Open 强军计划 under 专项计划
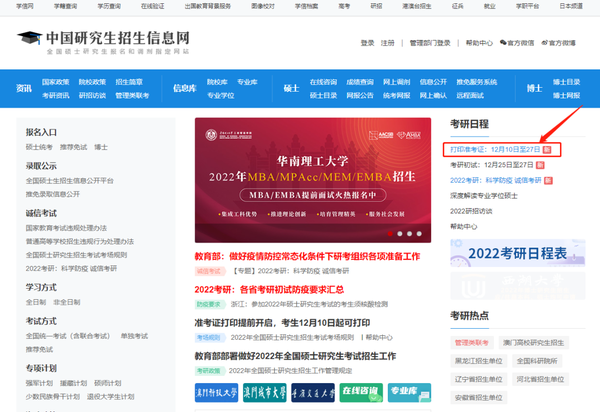The width and height of the screenshot is (600, 412). pyautogui.click(x=39, y=383)
